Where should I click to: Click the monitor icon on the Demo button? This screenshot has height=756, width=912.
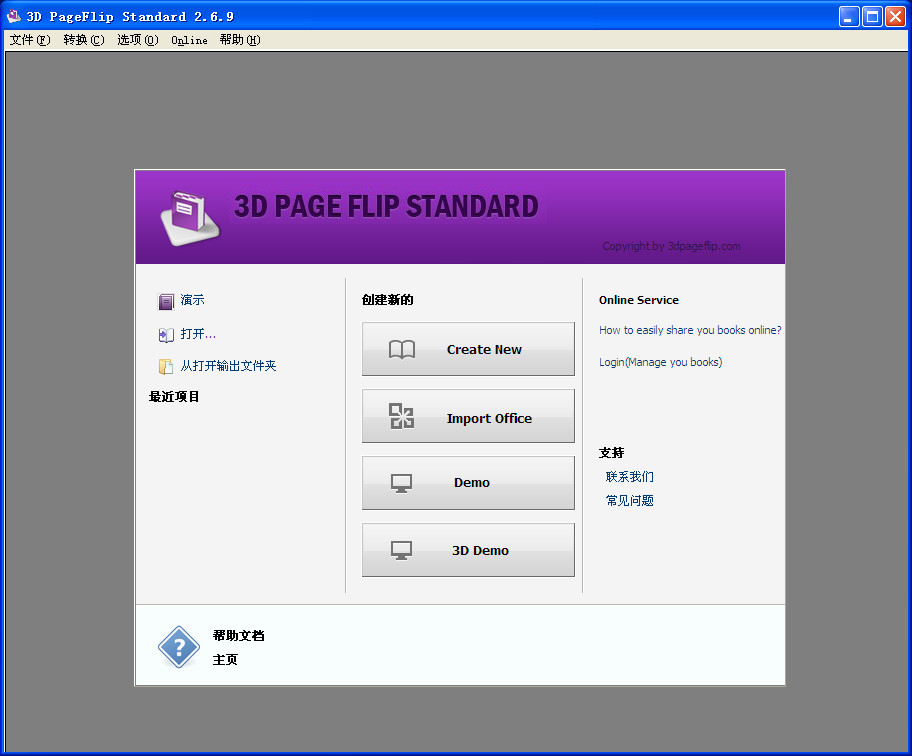(x=401, y=483)
